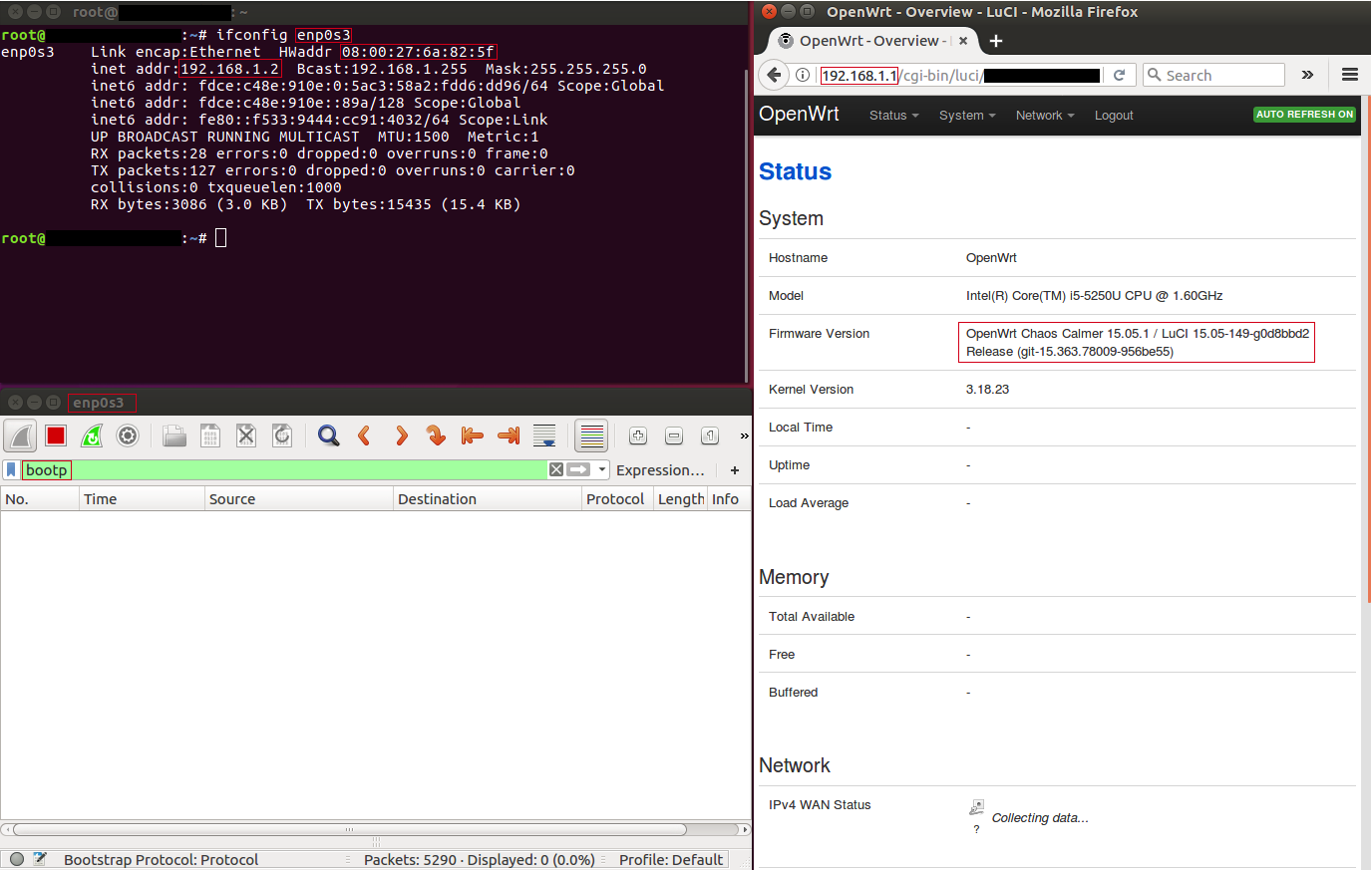Jump to the first packet
The image size is (1372, 870).
[473, 435]
